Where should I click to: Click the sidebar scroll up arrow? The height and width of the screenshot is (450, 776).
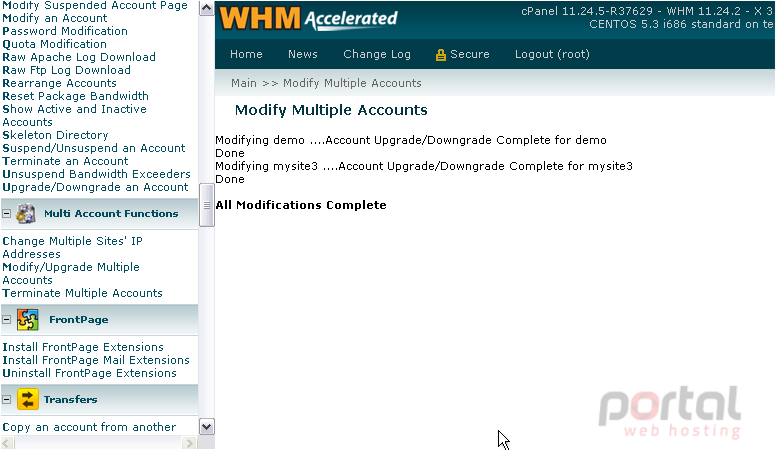[x=206, y=8]
